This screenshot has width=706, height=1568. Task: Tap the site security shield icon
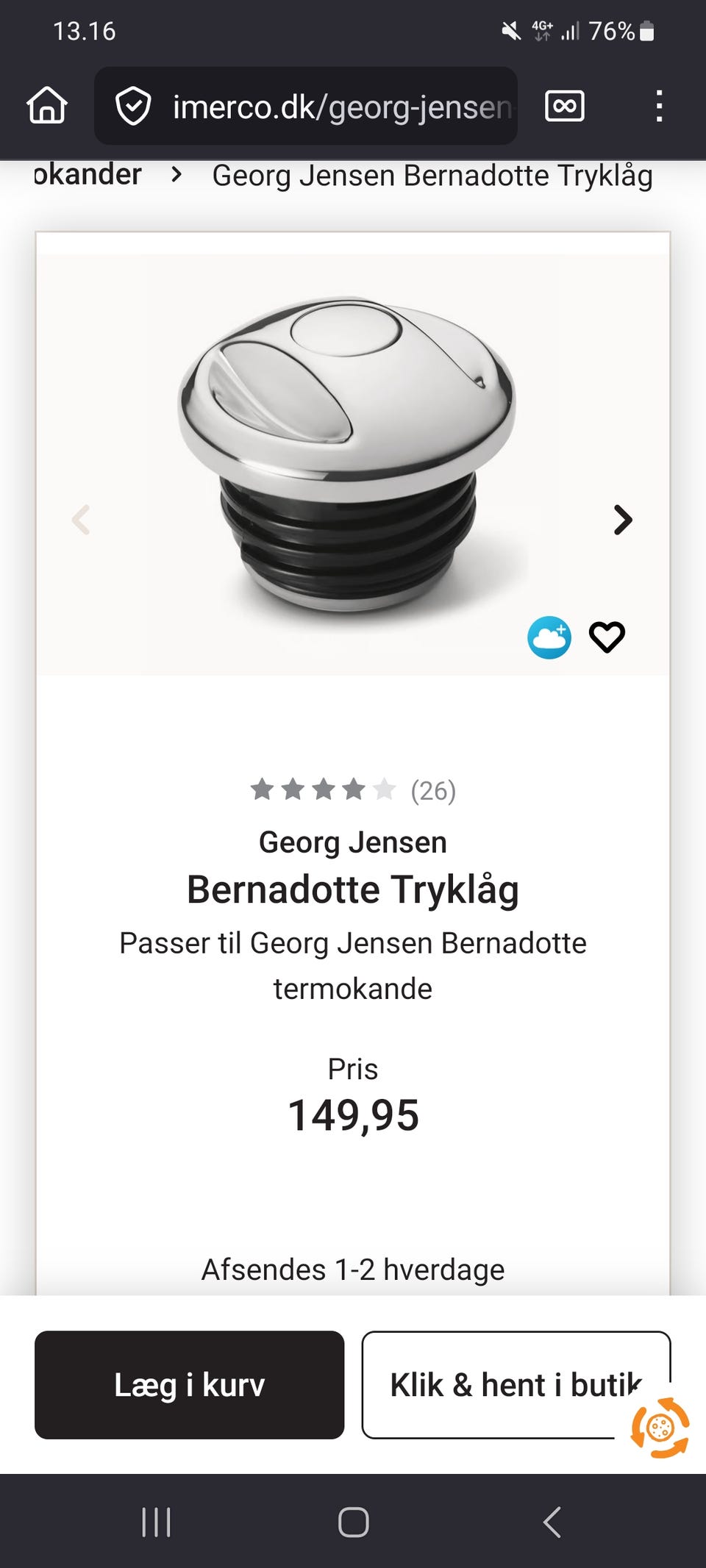click(x=133, y=107)
